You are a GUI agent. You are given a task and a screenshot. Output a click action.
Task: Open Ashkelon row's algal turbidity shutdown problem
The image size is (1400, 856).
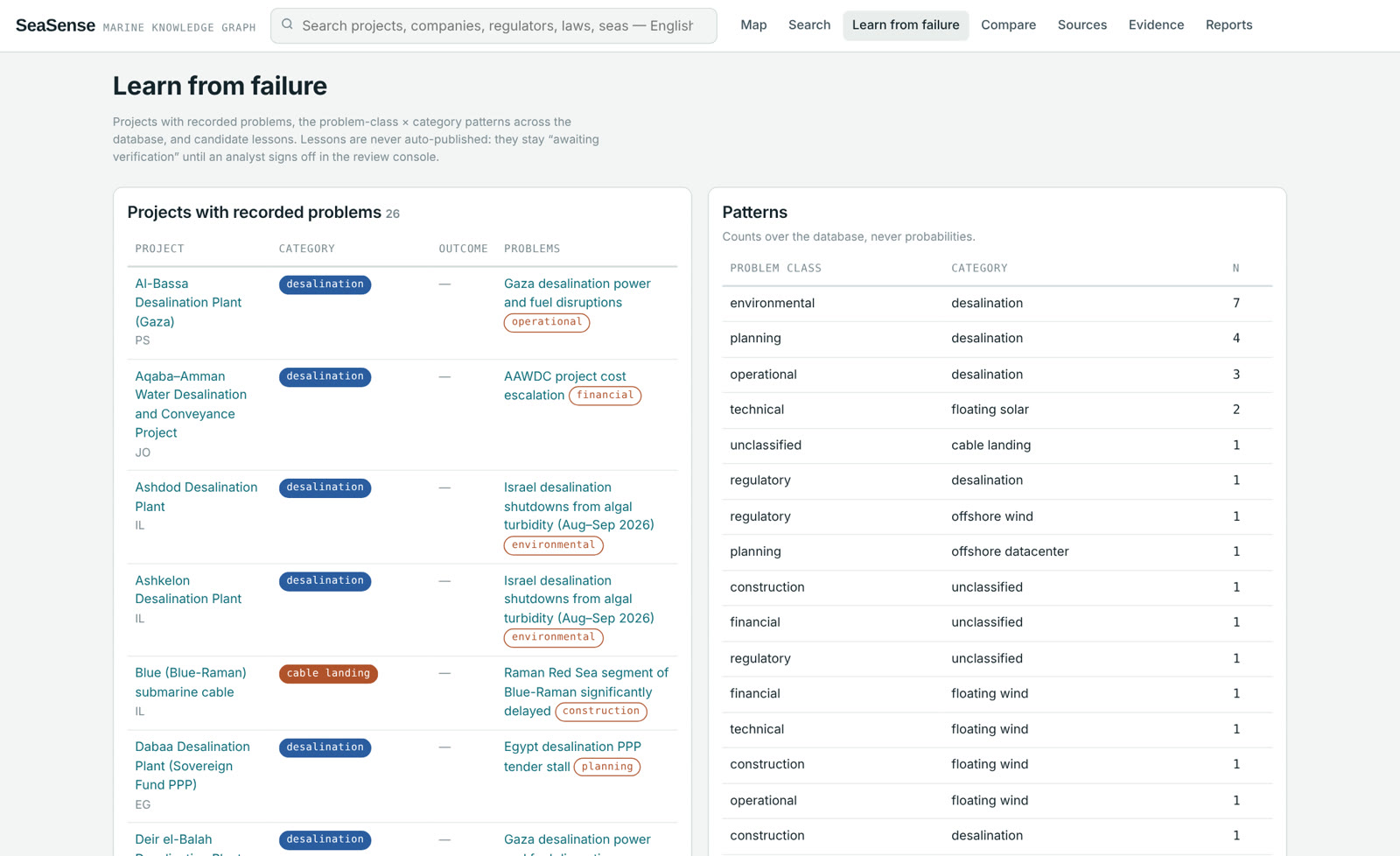579,599
